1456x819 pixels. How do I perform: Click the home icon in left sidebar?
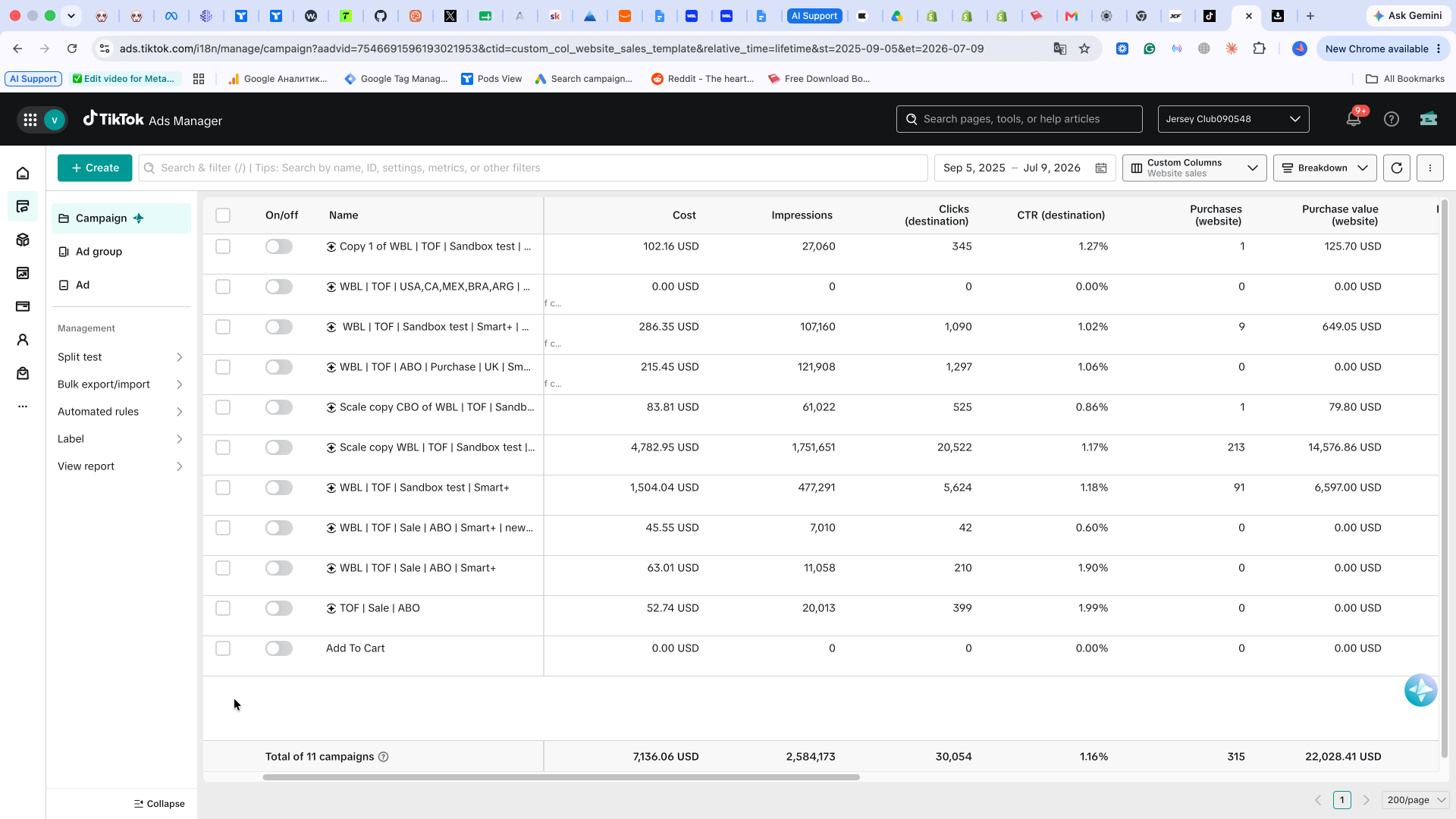[23, 174]
